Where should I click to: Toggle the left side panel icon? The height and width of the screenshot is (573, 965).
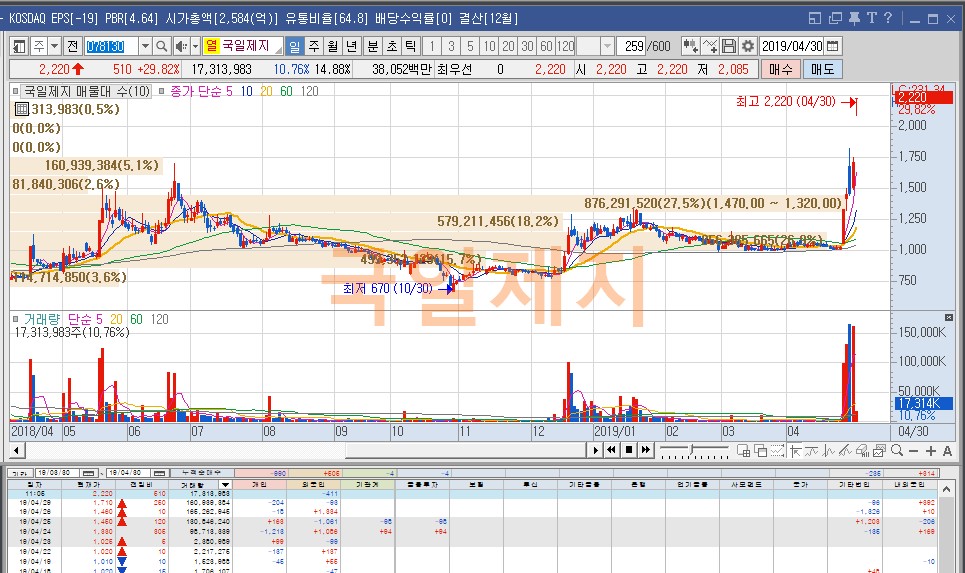tap(19, 46)
